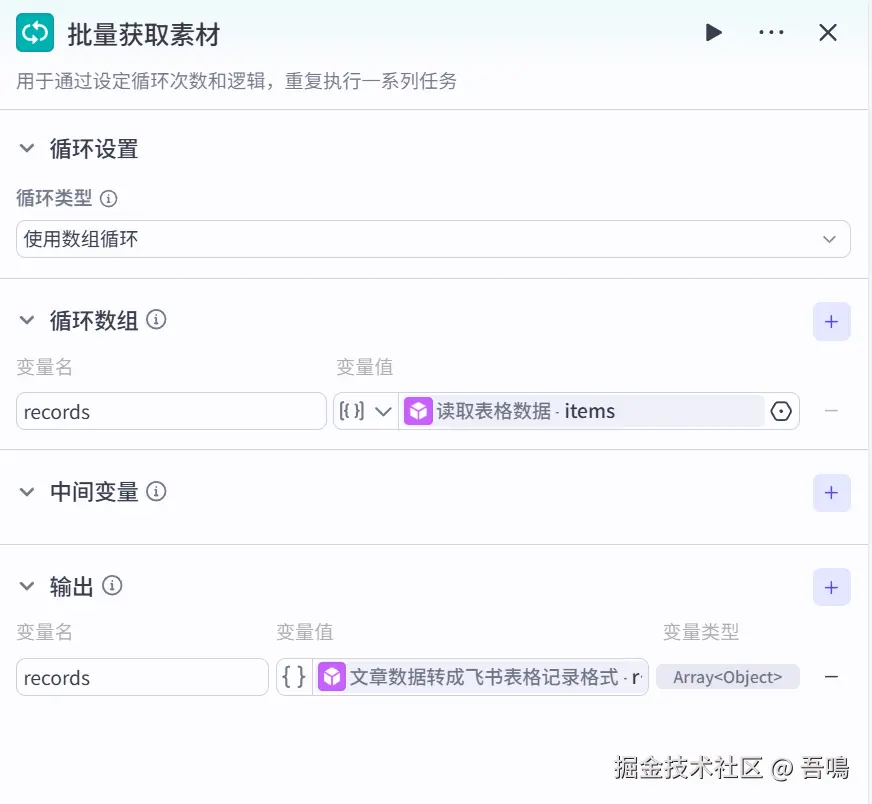872x804 pixels.
Task: Click info icon beside 输出
Action: pyautogui.click(x=113, y=586)
